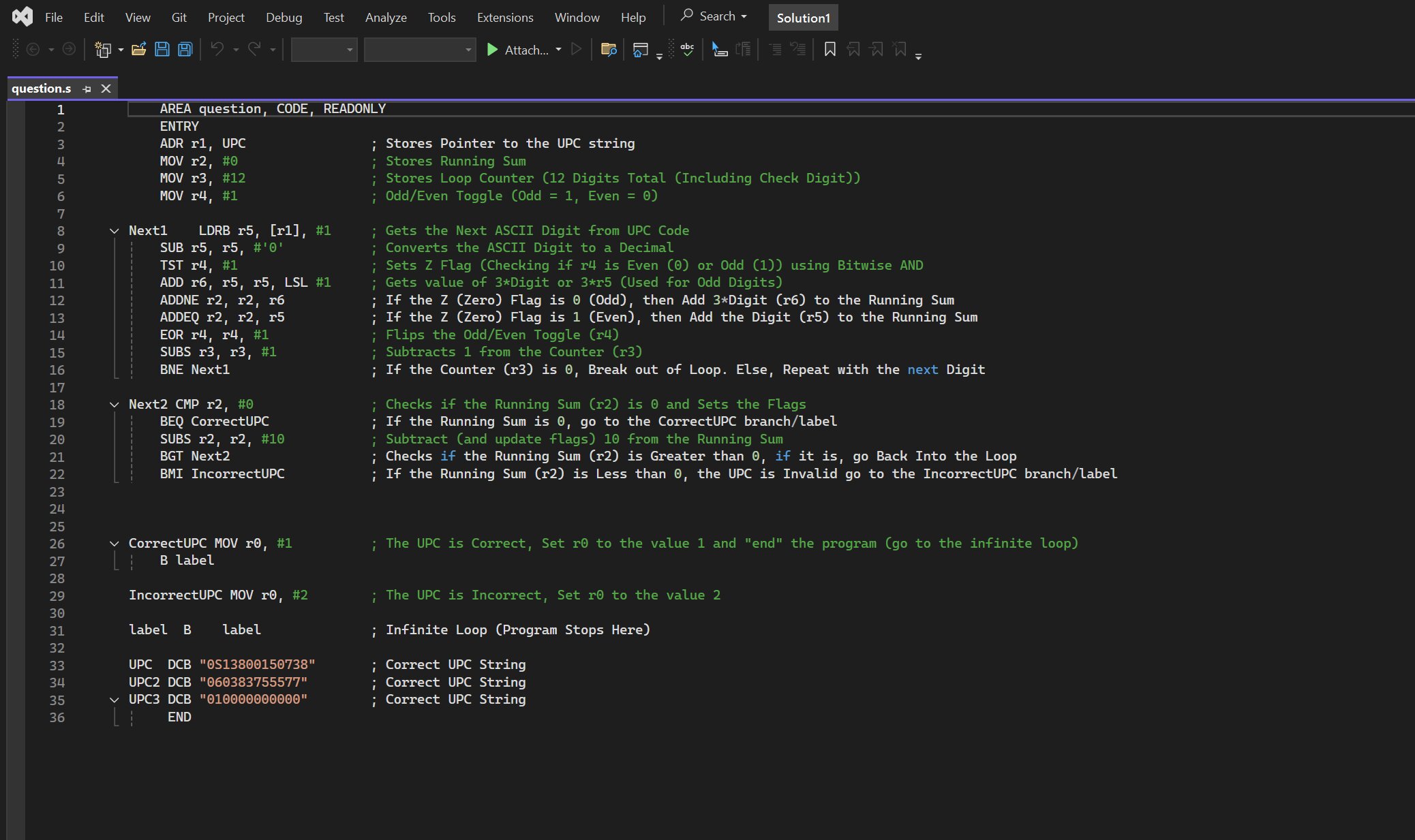1415x840 pixels.
Task: Open the Undo history dropdown arrow
Action: point(236,50)
